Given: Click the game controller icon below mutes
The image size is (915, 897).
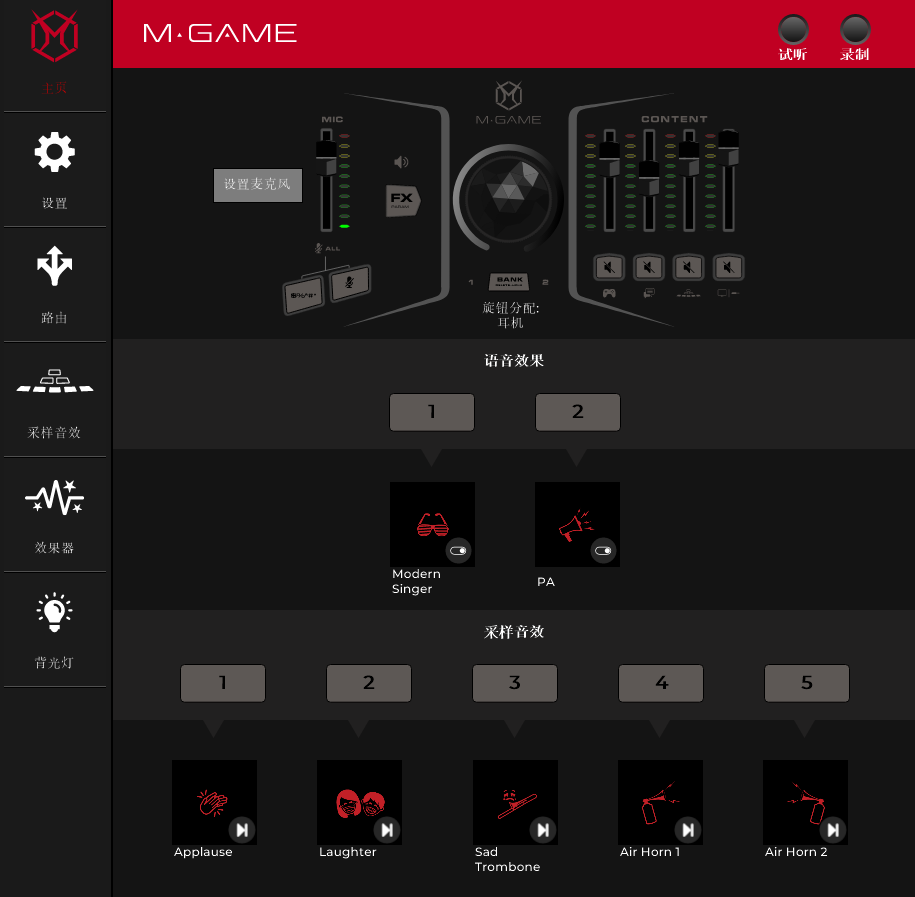Looking at the screenshot, I should tap(609, 293).
